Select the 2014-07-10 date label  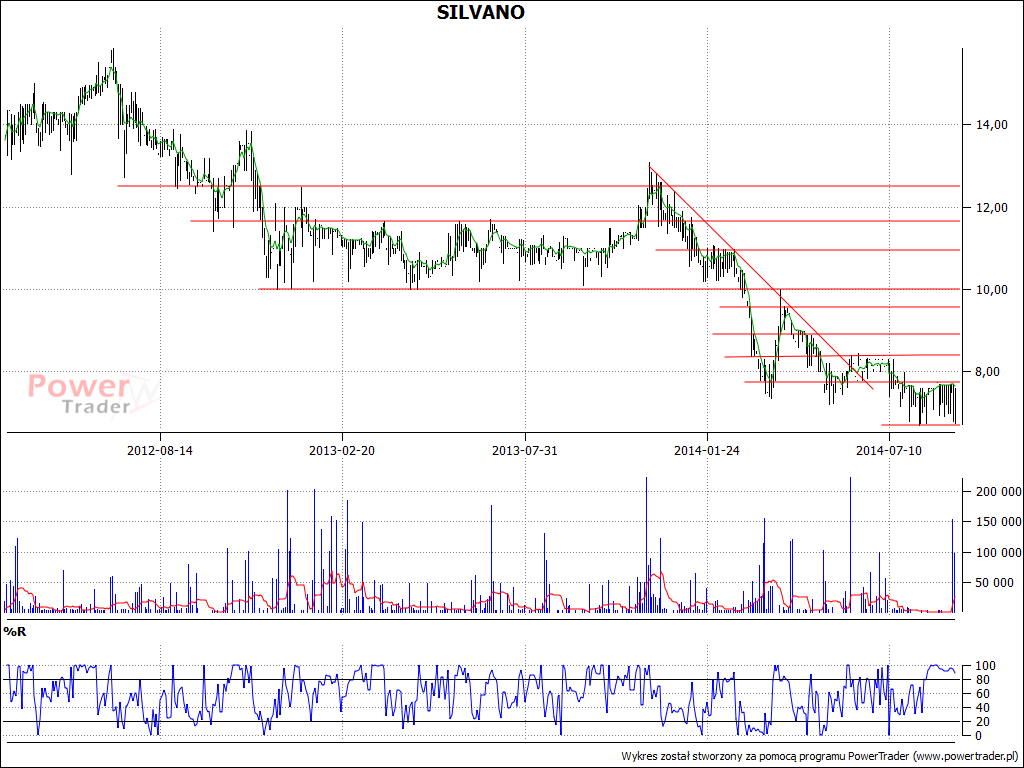[889, 451]
